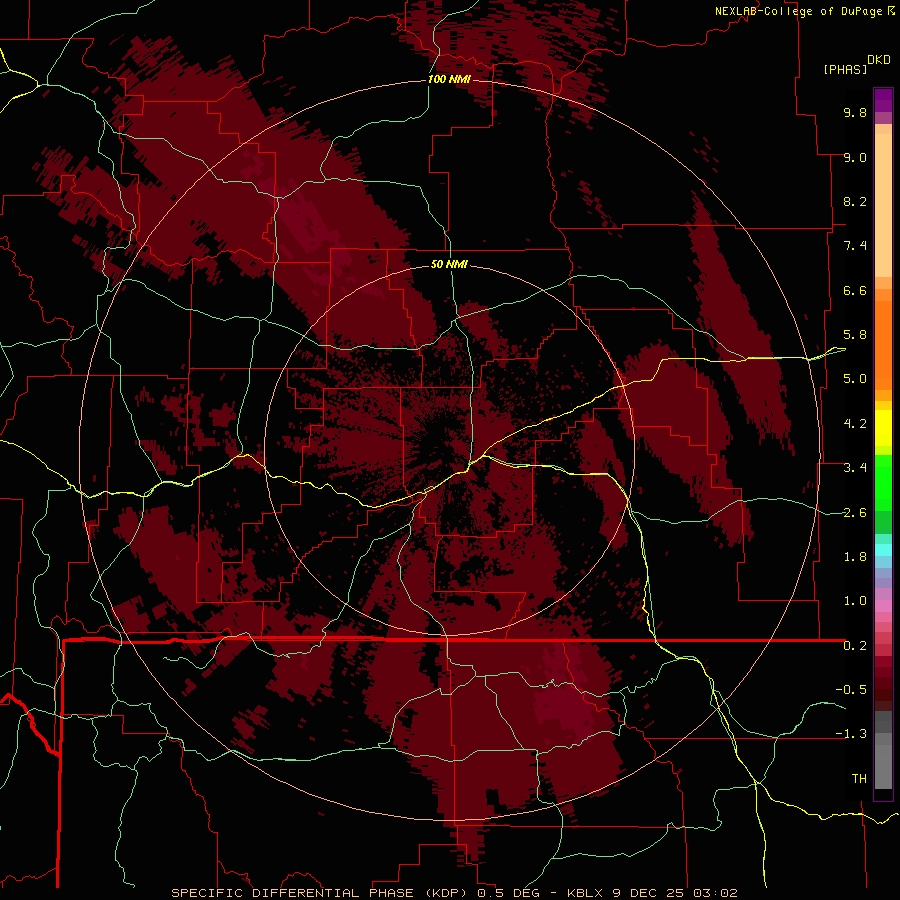The height and width of the screenshot is (900, 900).
Task: Click the radar site center of range rings
Action: 449,451
